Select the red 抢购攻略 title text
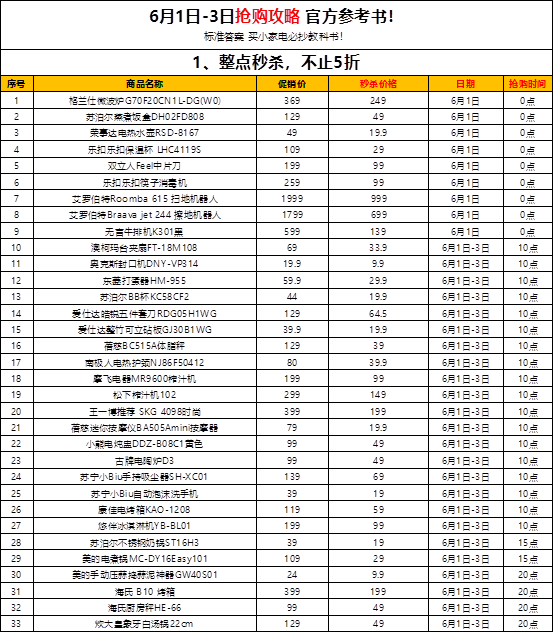The image size is (554, 633). point(268,17)
